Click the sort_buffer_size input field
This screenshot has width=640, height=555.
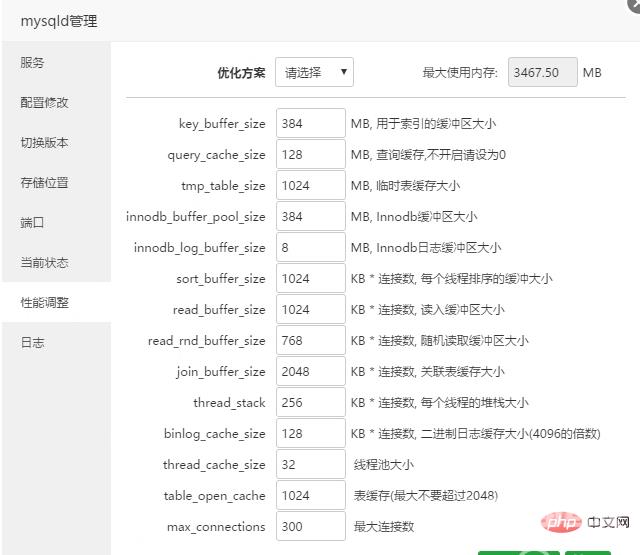(310, 279)
